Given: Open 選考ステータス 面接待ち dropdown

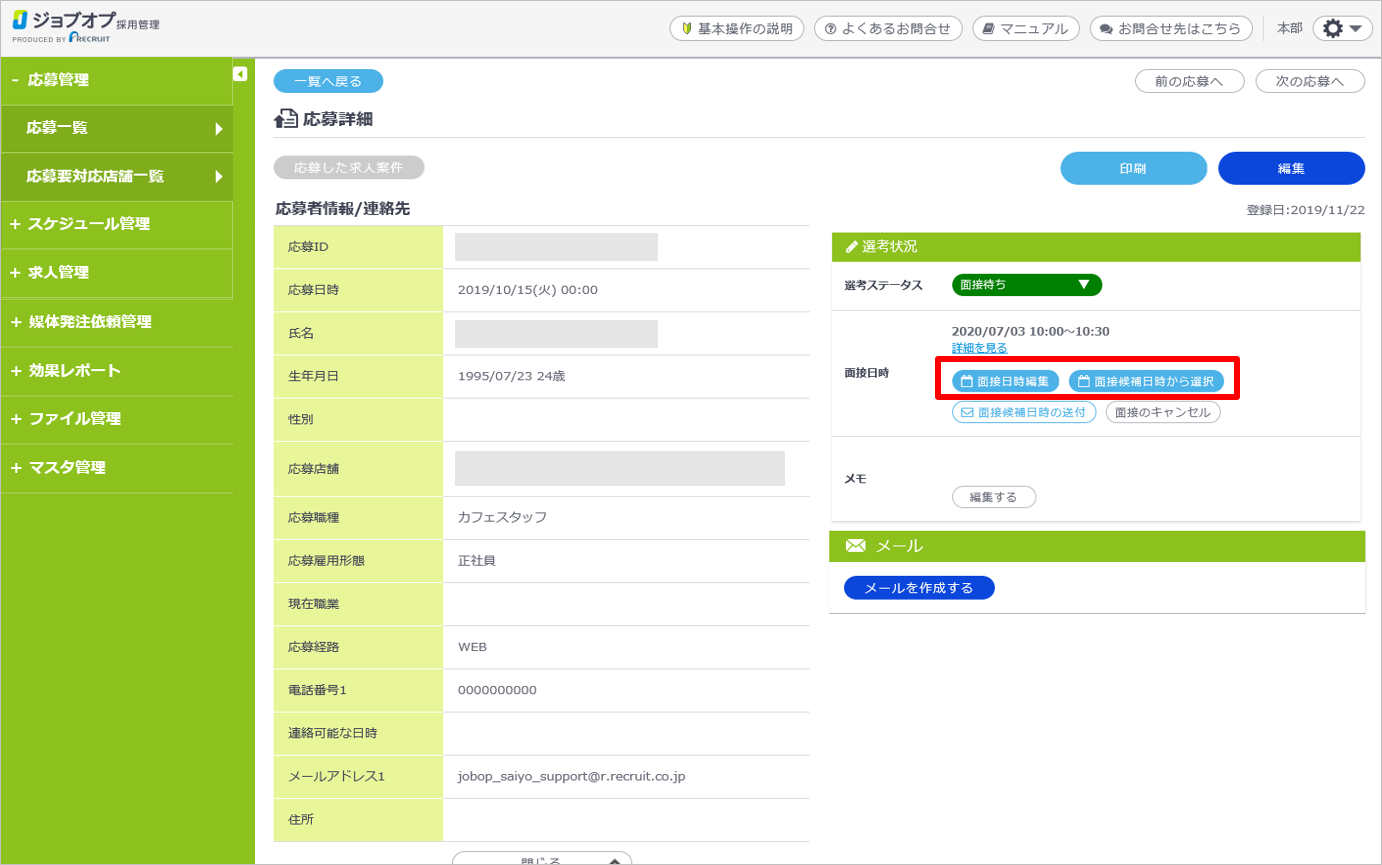Looking at the screenshot, I should (x=1026, y=285).
